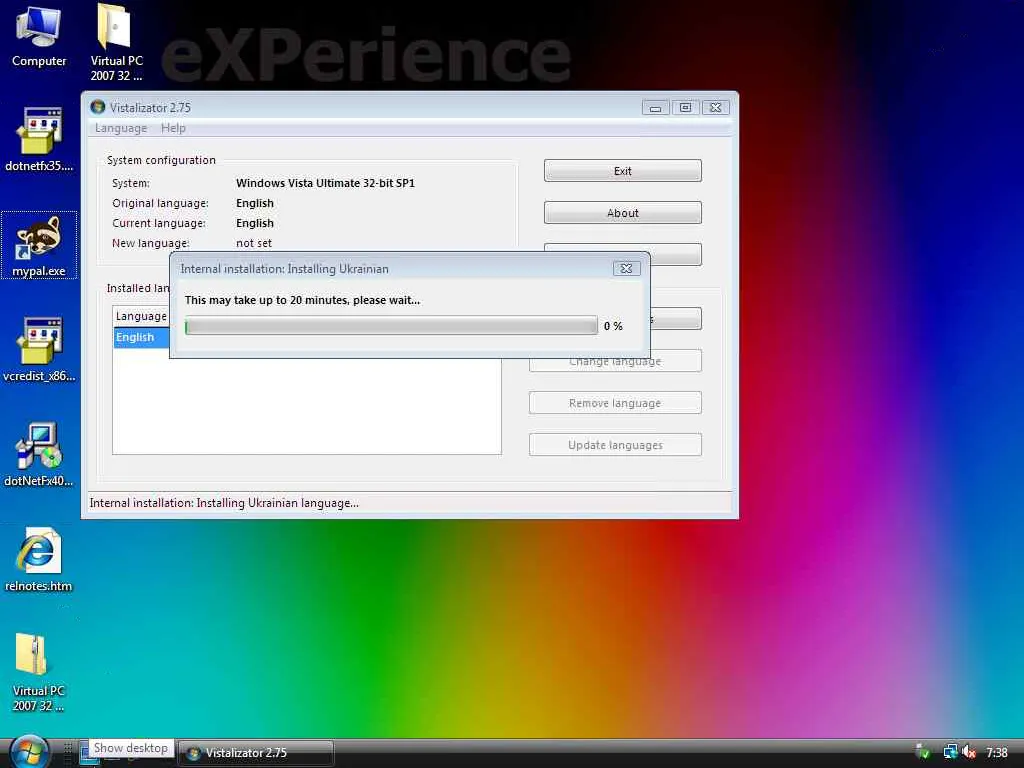Click the green-check system tray icon

(x=923, y=752)
